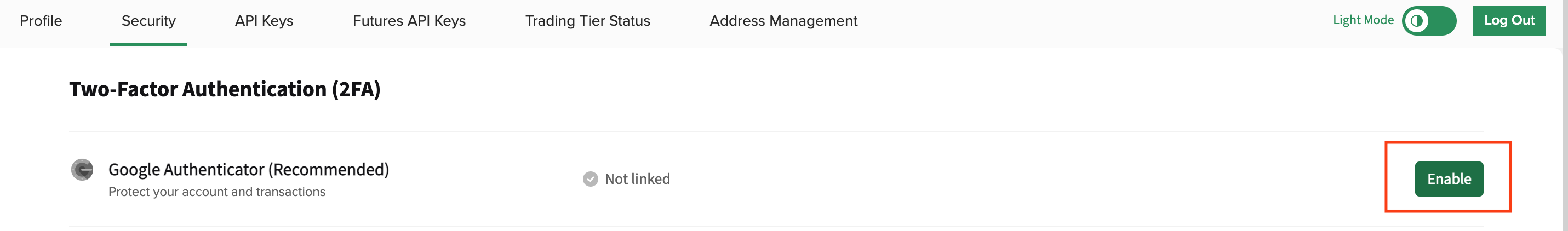
Task: Select the Security tab
Action: tap(148, 21)
